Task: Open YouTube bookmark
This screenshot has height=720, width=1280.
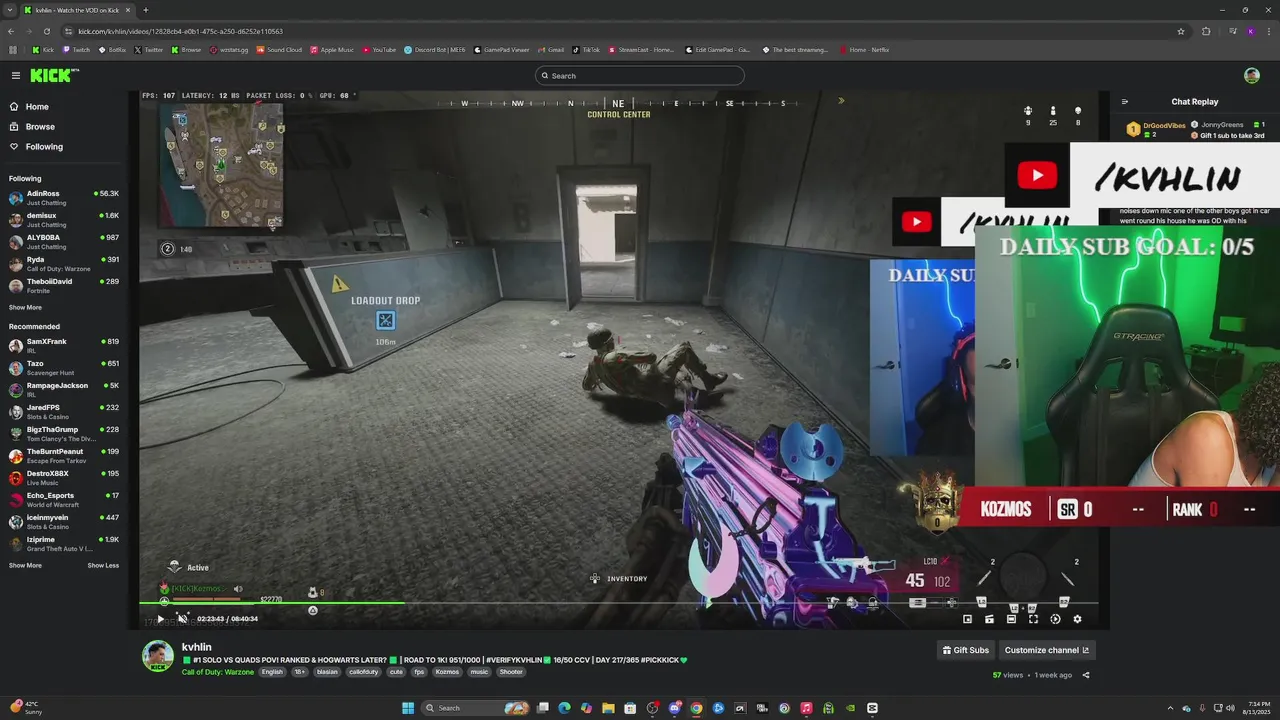Action: tap(379, 50)
